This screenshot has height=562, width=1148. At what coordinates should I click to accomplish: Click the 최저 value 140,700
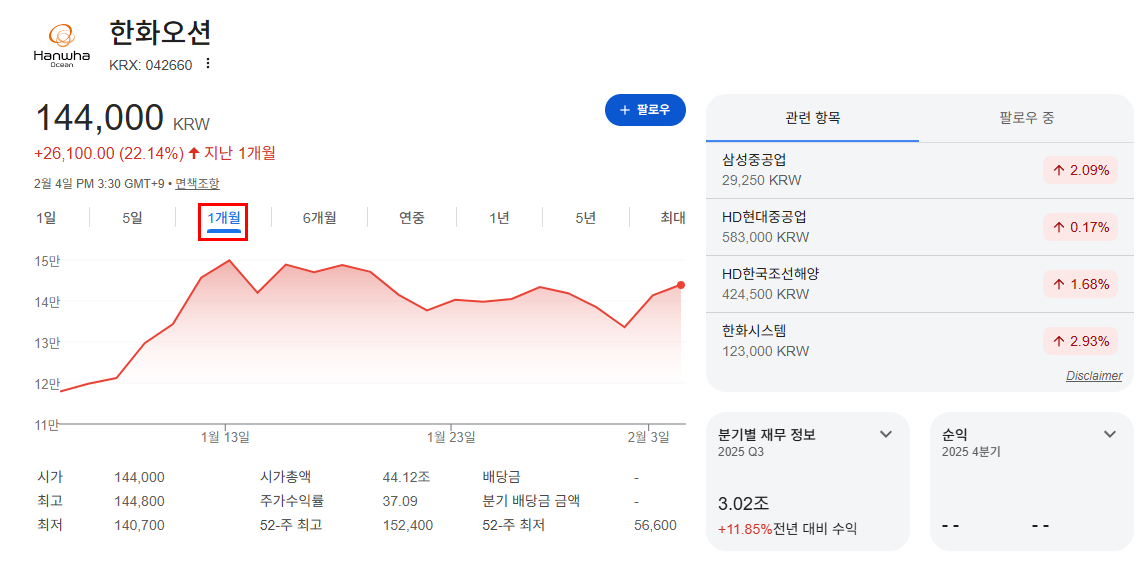point(139,525)
